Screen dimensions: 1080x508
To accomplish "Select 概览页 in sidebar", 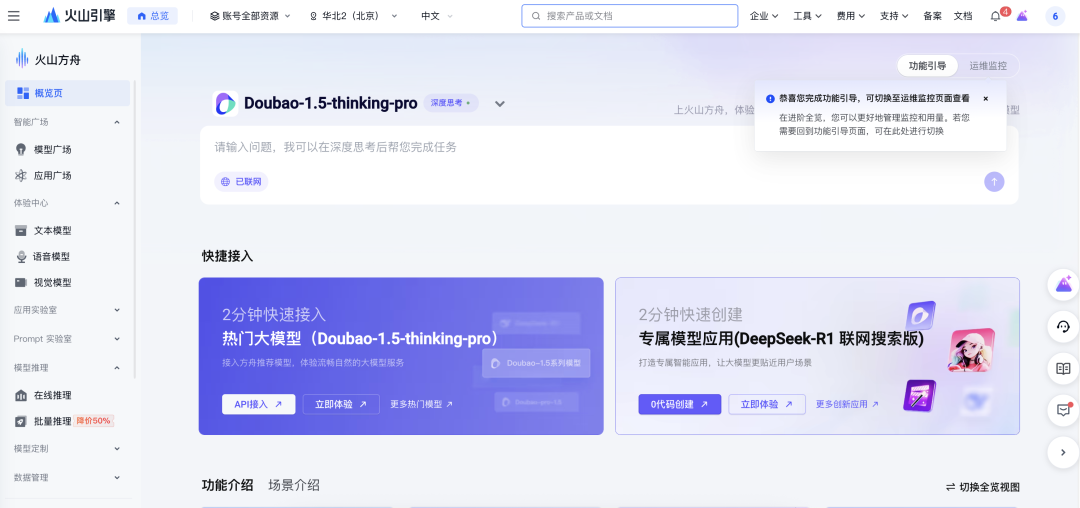I will coord(68,93).
